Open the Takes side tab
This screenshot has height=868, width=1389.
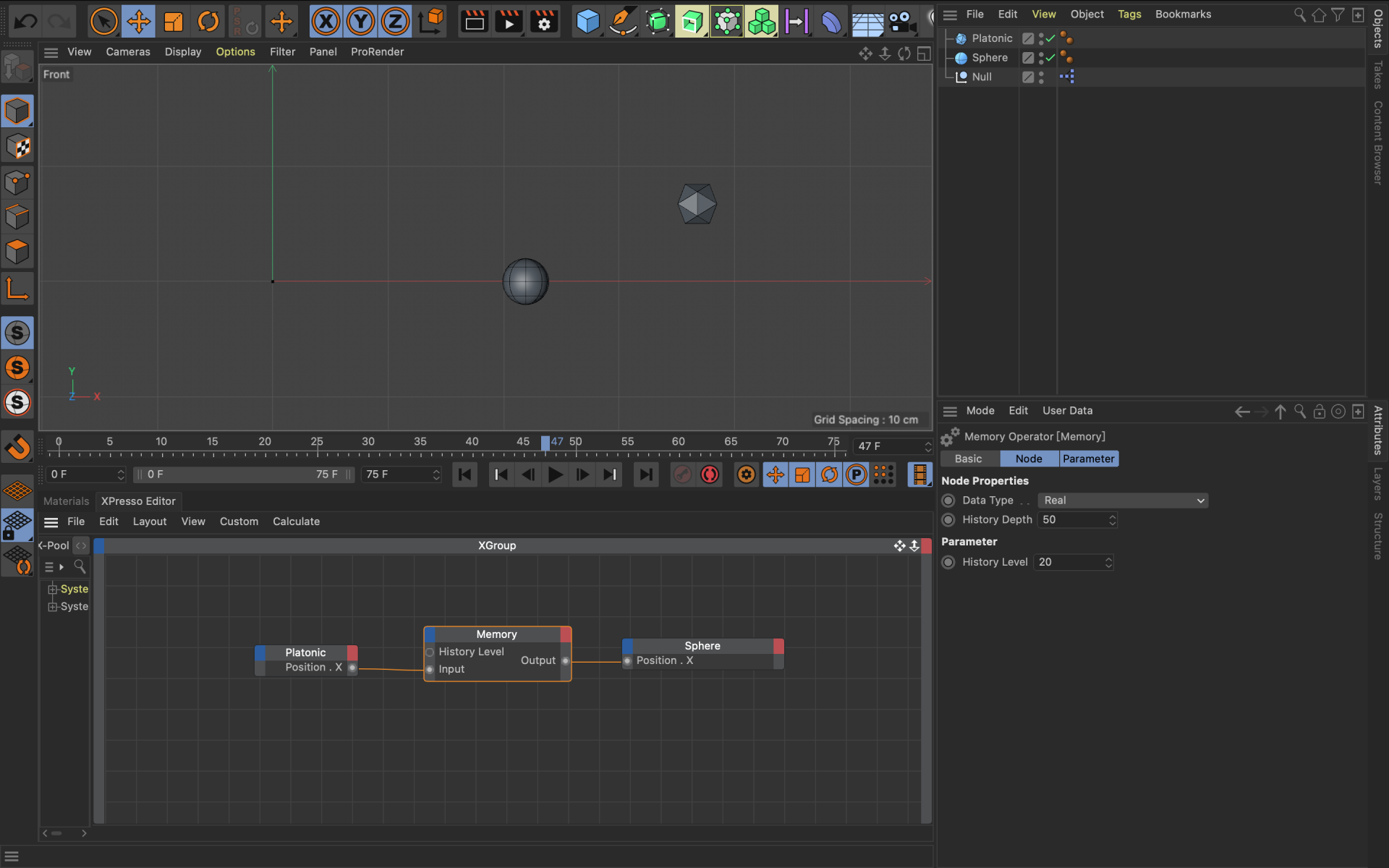point(1378,74)
